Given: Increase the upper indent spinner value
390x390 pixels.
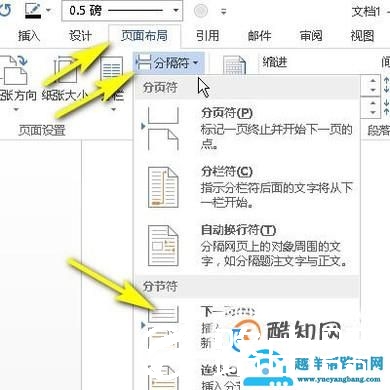Looking at the screenshot, I should (373, 81).
